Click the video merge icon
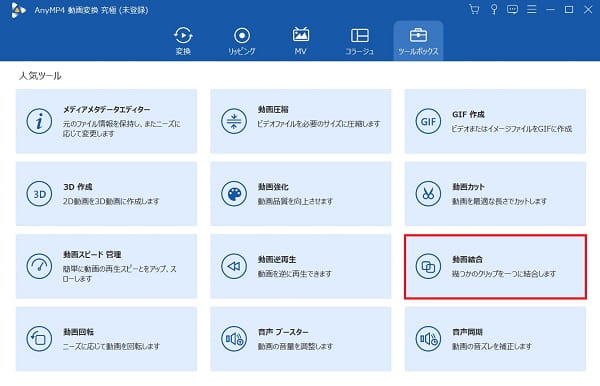 [x=428, y=266]
